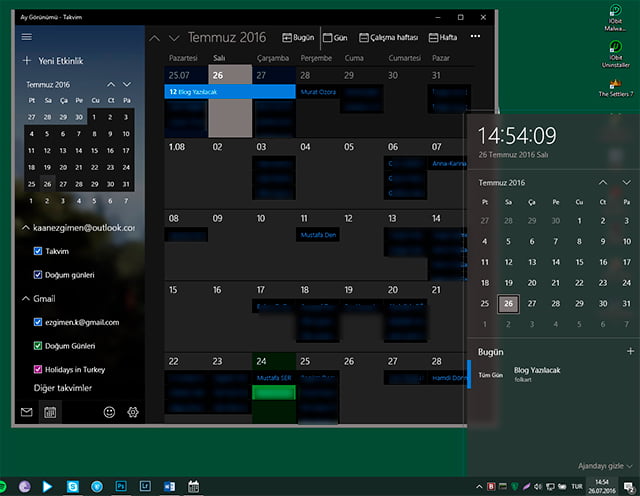This screenshot has width=640, height=496.
Task: Open Lightroom from taskbar
Action: point(145,486)
